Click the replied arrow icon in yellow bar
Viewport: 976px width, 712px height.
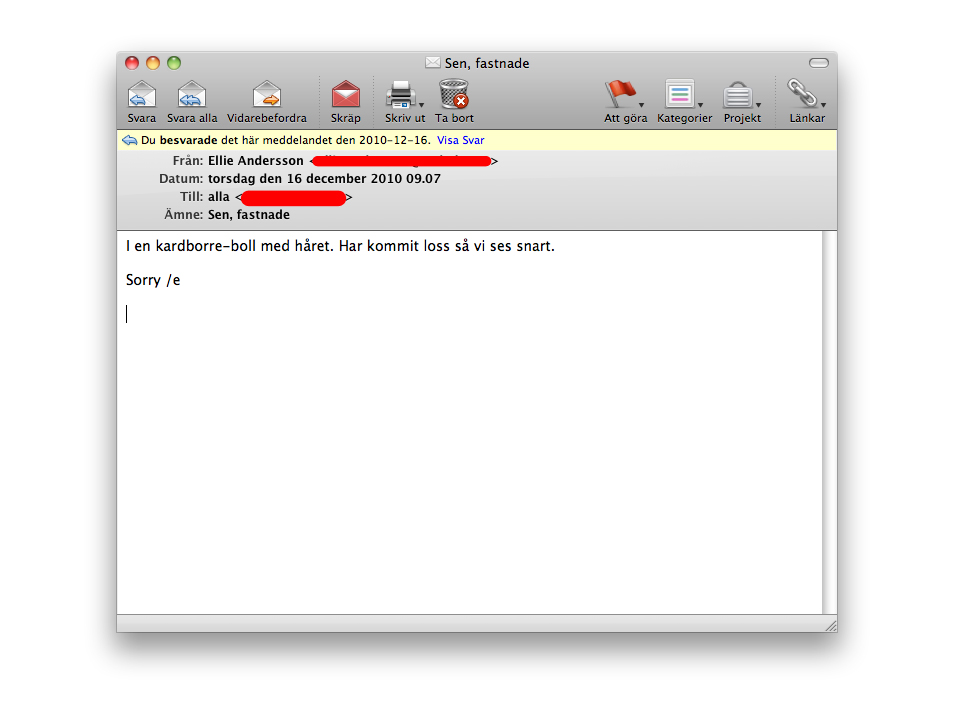129,140
